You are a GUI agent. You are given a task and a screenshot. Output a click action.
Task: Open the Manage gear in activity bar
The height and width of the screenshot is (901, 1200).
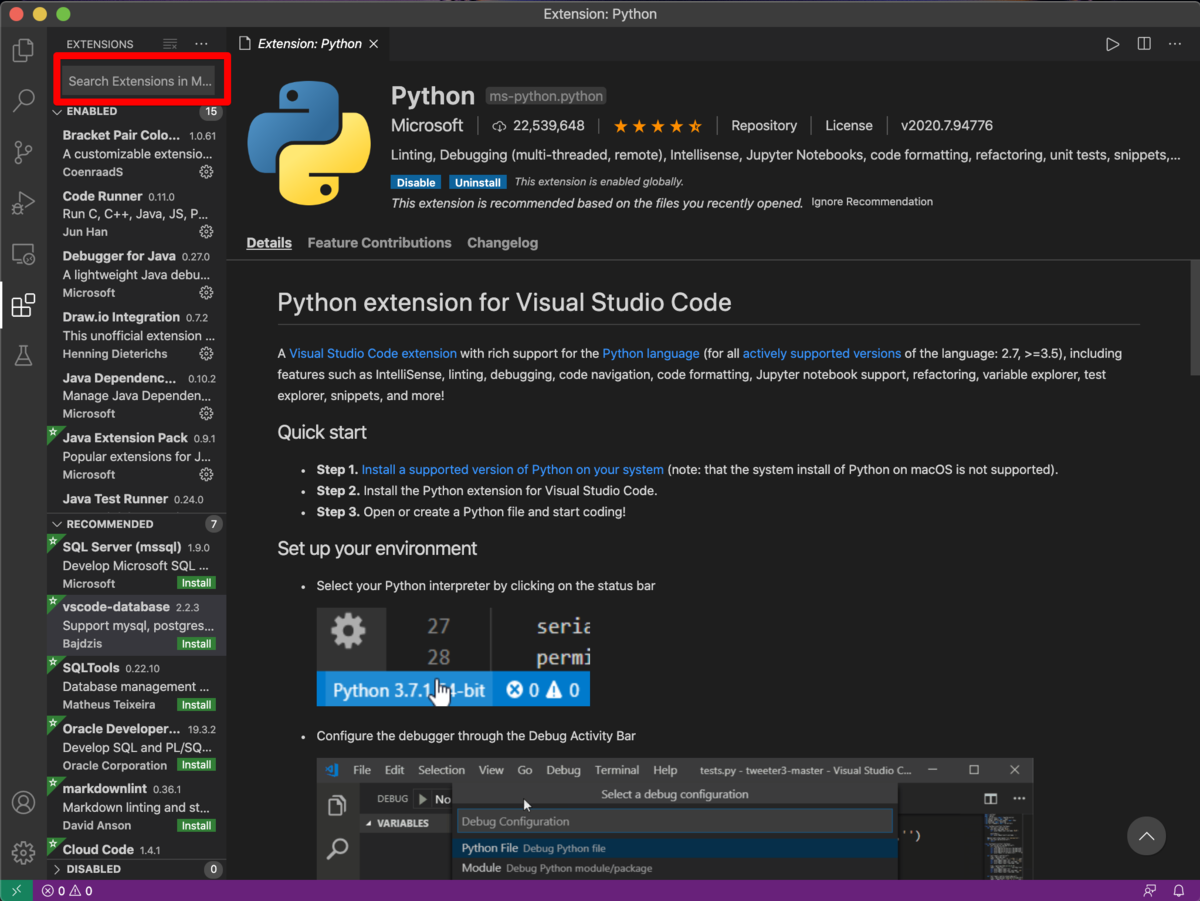click(23, 852)
